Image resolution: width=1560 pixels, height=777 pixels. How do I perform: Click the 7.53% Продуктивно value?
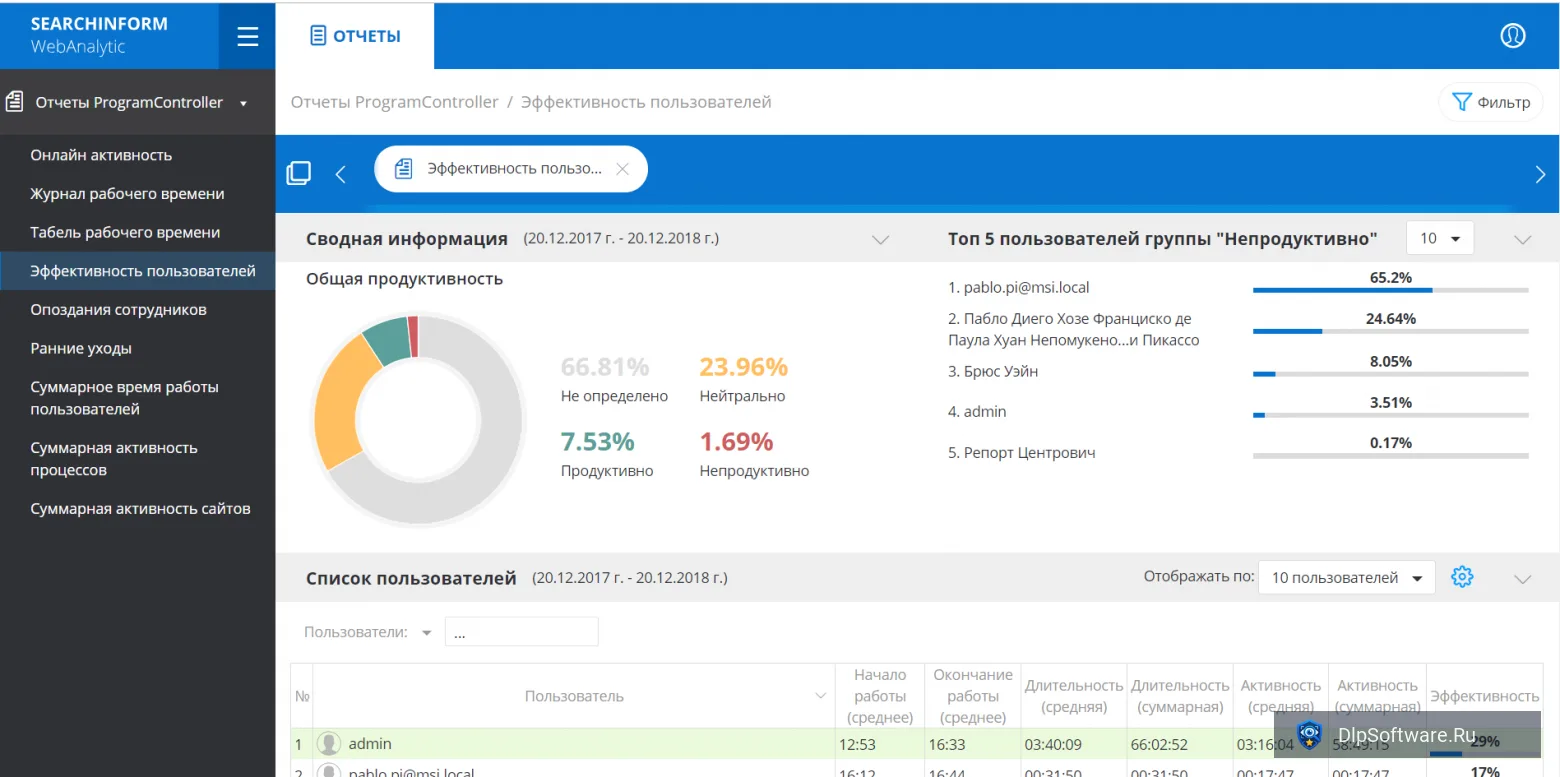598,441
